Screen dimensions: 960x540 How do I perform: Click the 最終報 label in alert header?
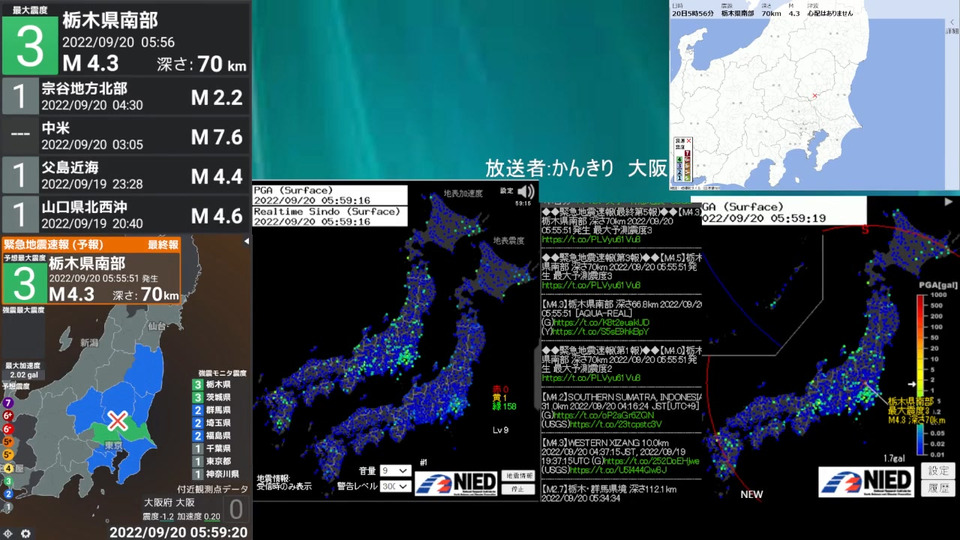(x=163, y=244)
